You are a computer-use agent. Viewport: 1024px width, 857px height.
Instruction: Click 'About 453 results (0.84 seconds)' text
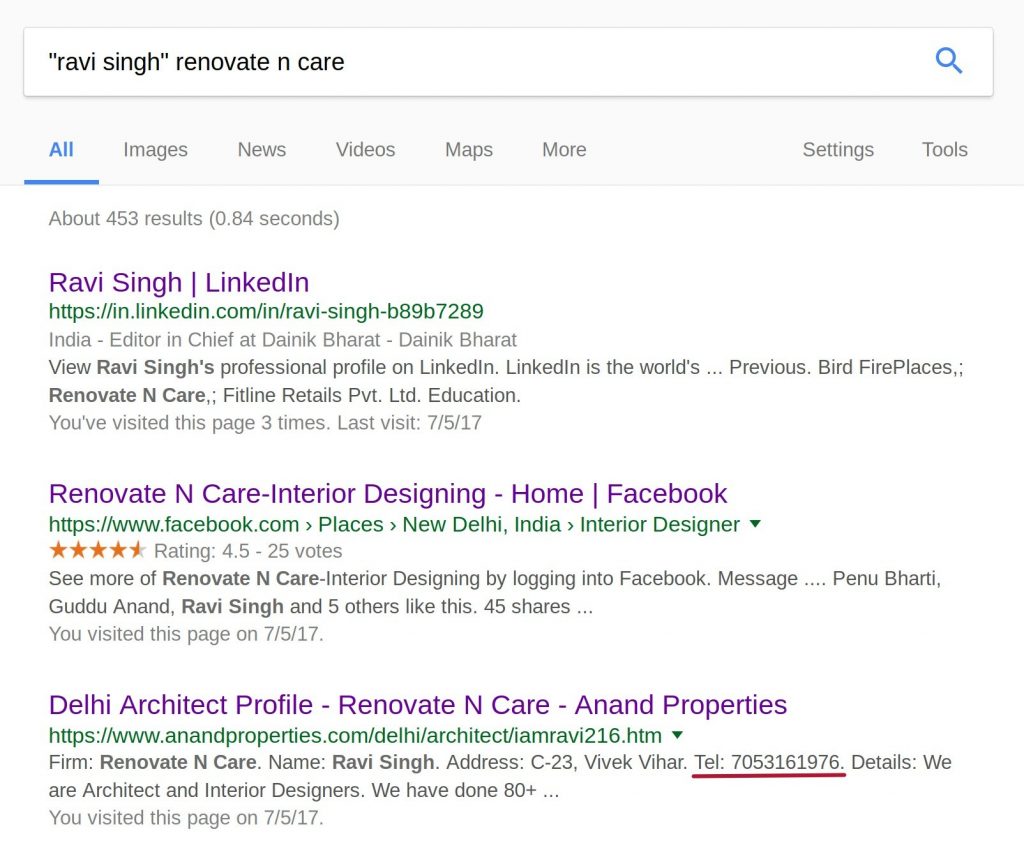point(194,218)
